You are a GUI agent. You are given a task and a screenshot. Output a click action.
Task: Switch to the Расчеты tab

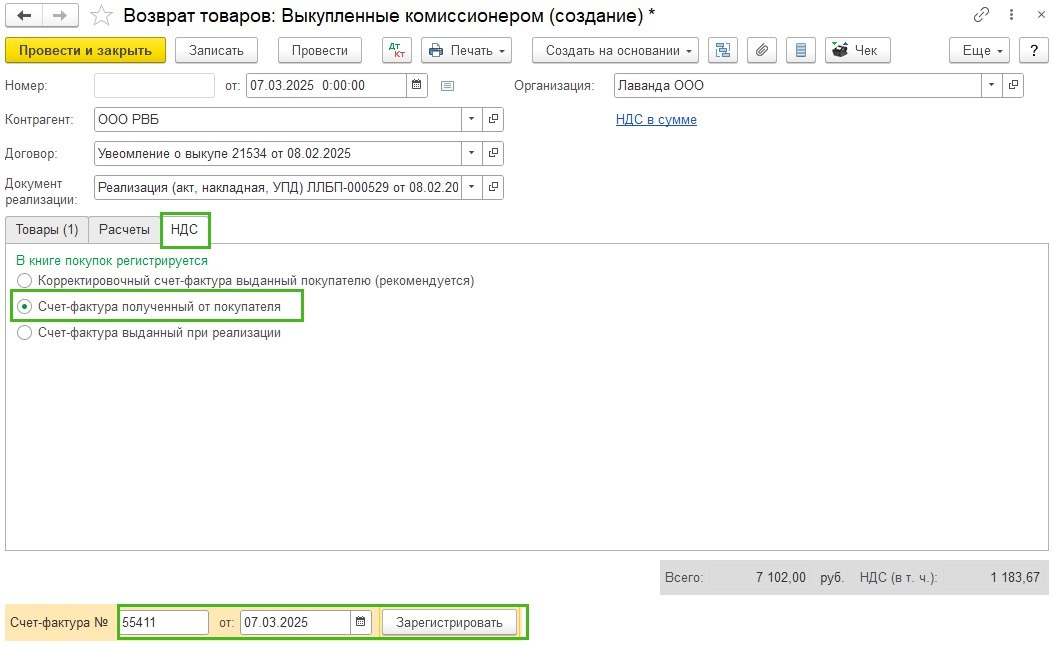tap(124, 229)
